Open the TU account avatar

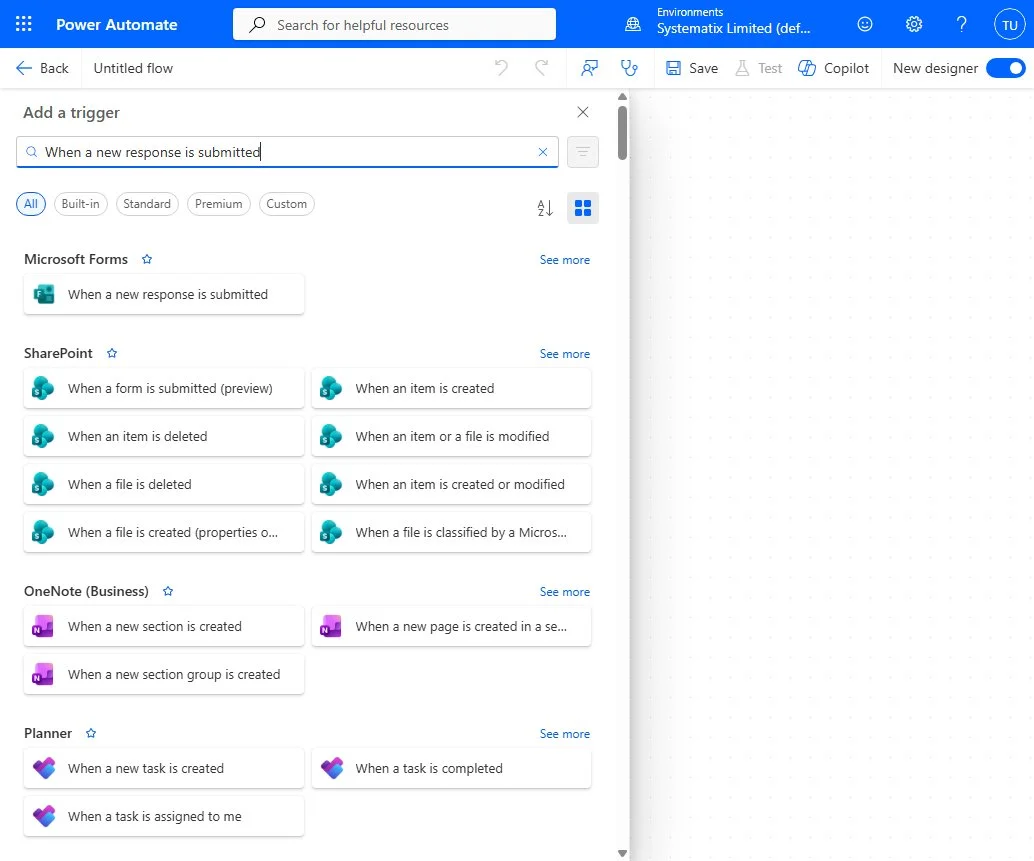click(1010, 25)
